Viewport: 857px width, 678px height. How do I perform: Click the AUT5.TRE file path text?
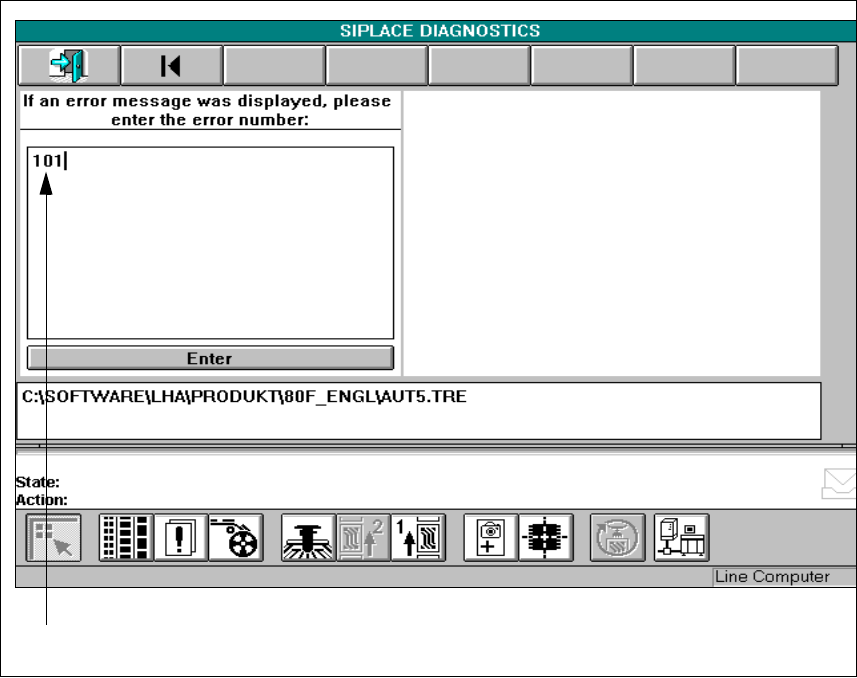coord(244,396)
